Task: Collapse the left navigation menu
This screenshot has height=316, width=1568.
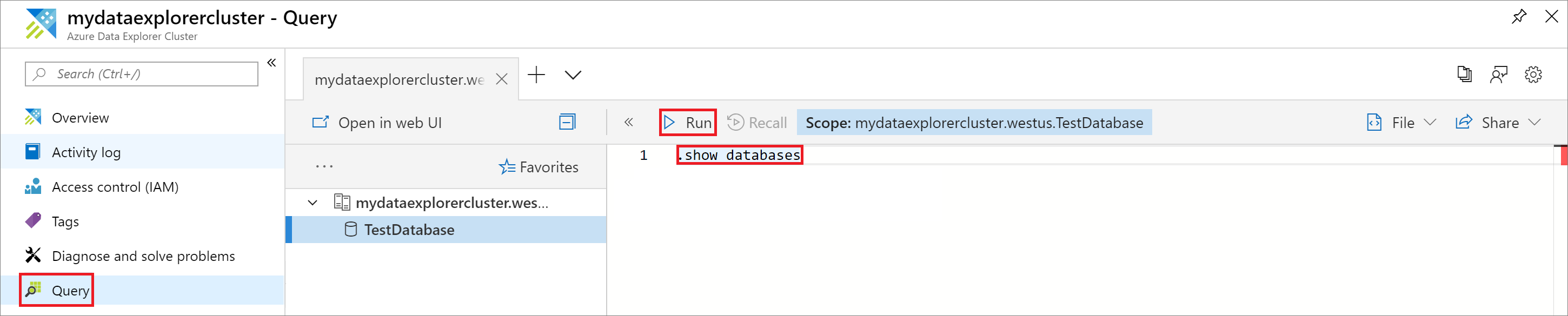Action: coord(271,63)
